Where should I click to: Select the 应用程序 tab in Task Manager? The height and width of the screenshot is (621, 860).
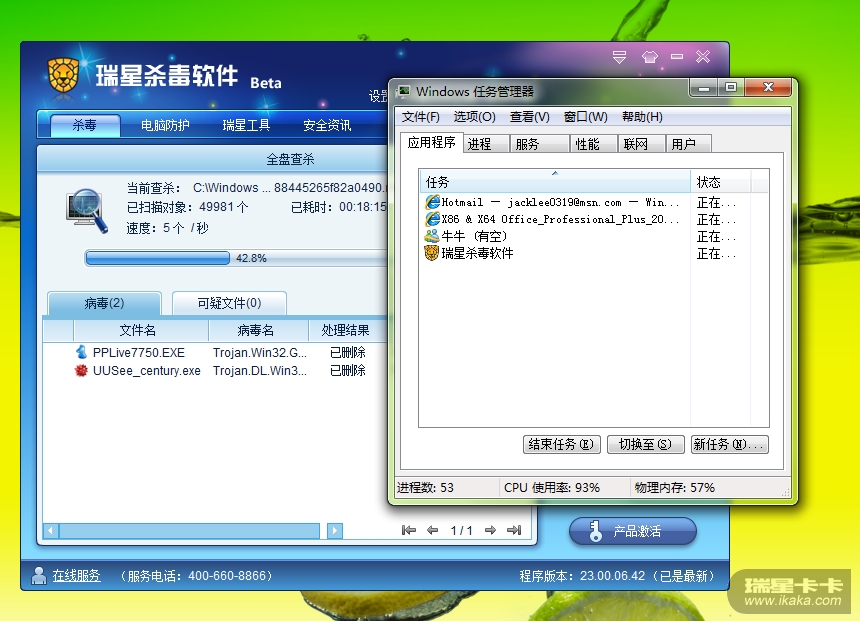[x=431, y=143]
